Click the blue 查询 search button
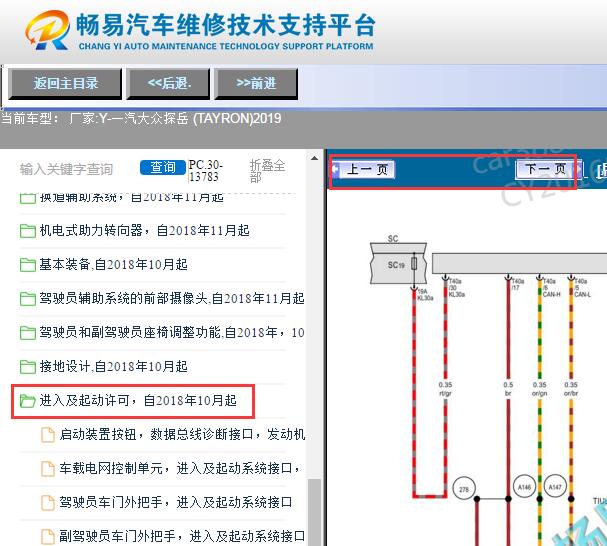Screen dimensions: 607x546 [163, 168]
